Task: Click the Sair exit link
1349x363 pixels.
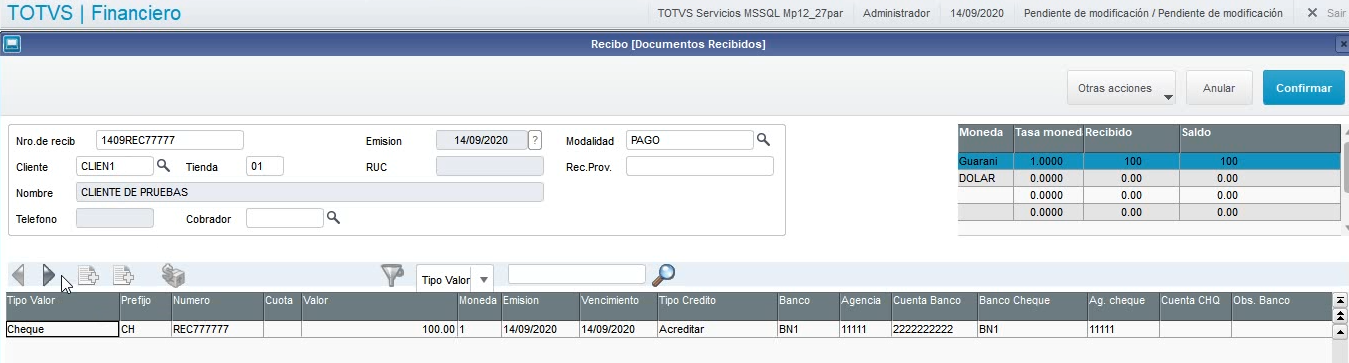Action: point(1336,13)
